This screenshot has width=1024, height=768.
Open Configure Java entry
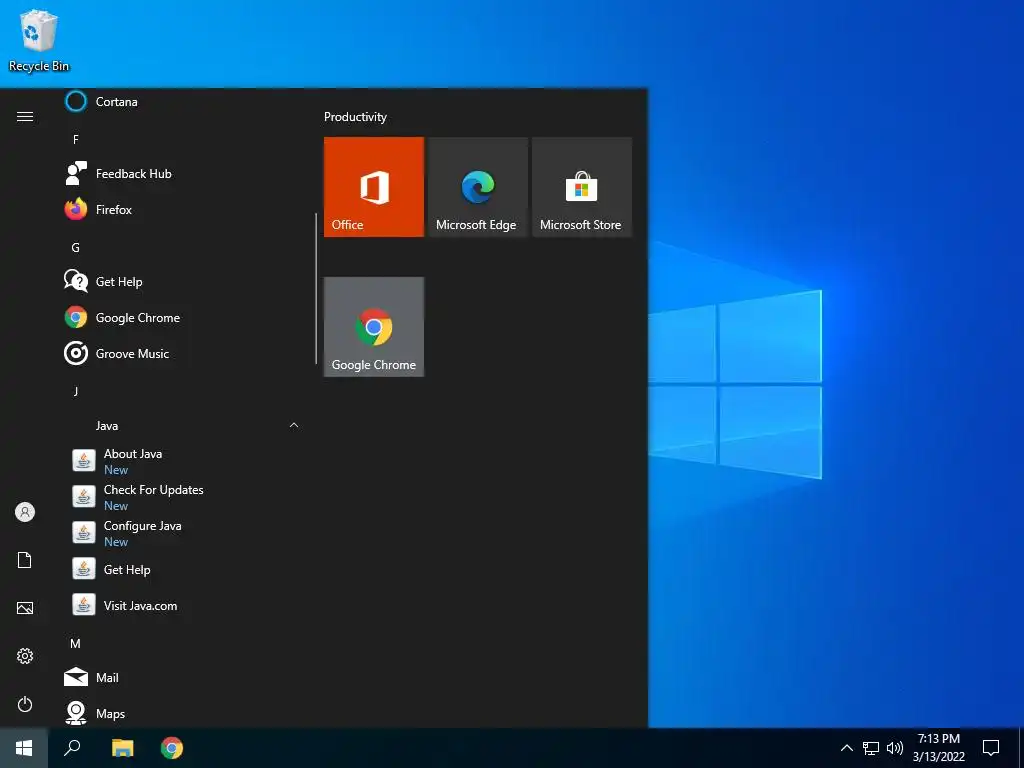tap(183, 533)
